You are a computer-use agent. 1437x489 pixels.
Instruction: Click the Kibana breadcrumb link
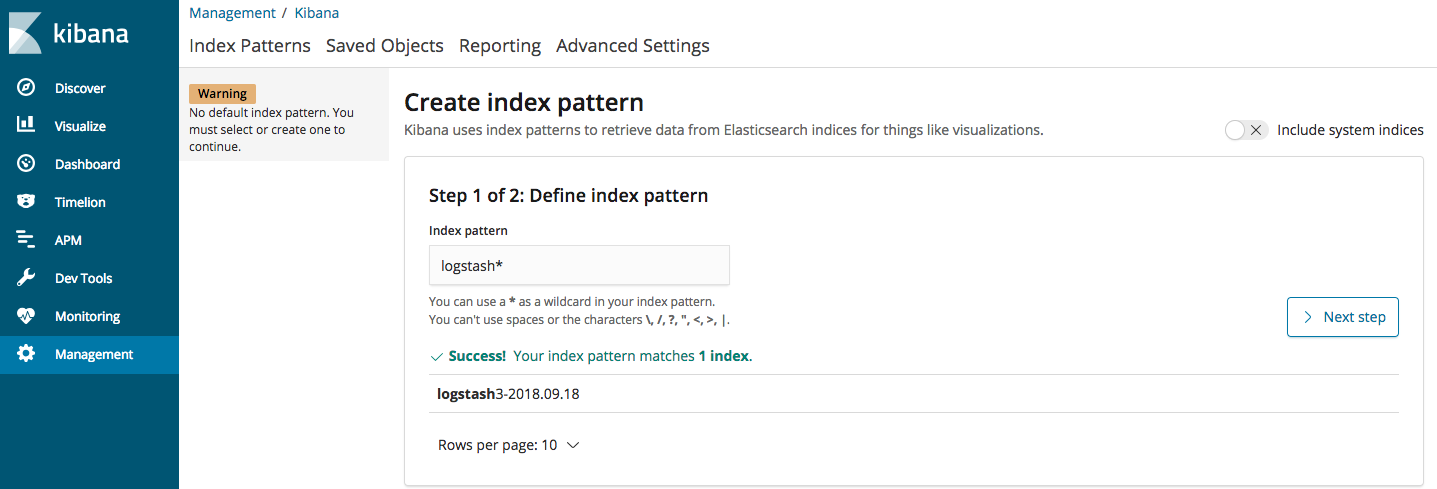(317, 13)
